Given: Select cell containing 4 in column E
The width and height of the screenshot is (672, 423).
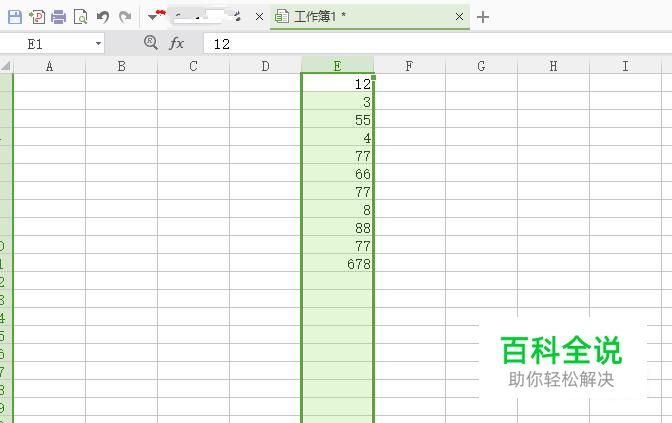Looking at the screenshot, I should [x=338, y=137].
